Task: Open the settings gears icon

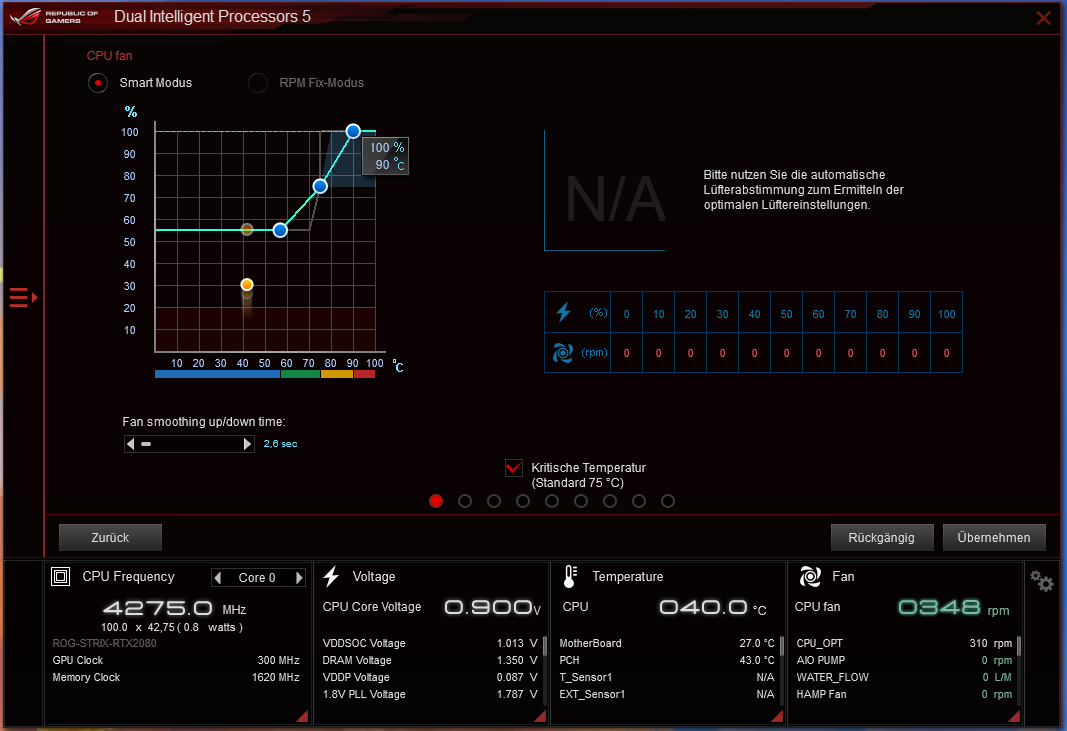Action: (1041, 581)
